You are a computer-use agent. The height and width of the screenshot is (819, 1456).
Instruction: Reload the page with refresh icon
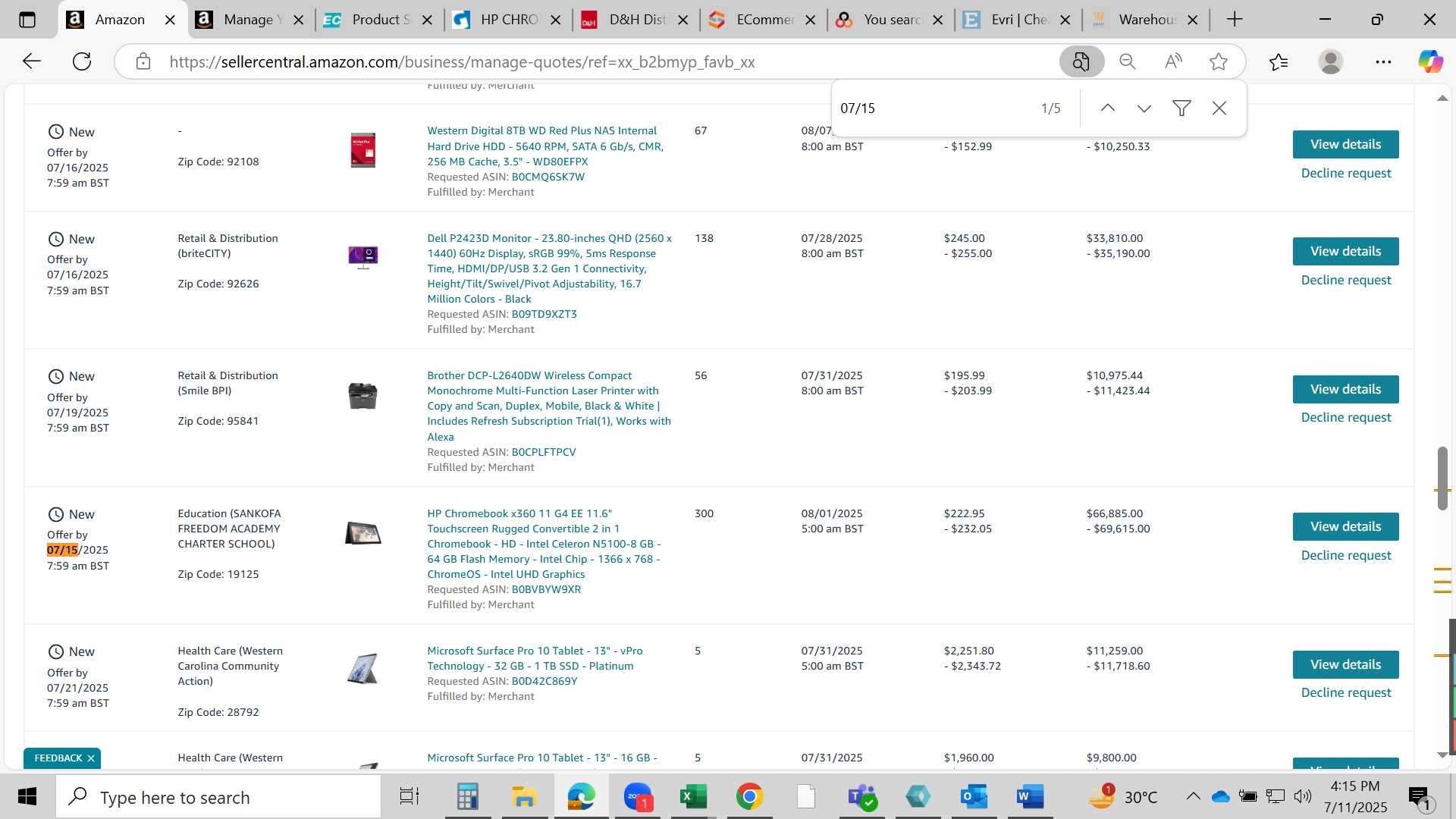82,61
